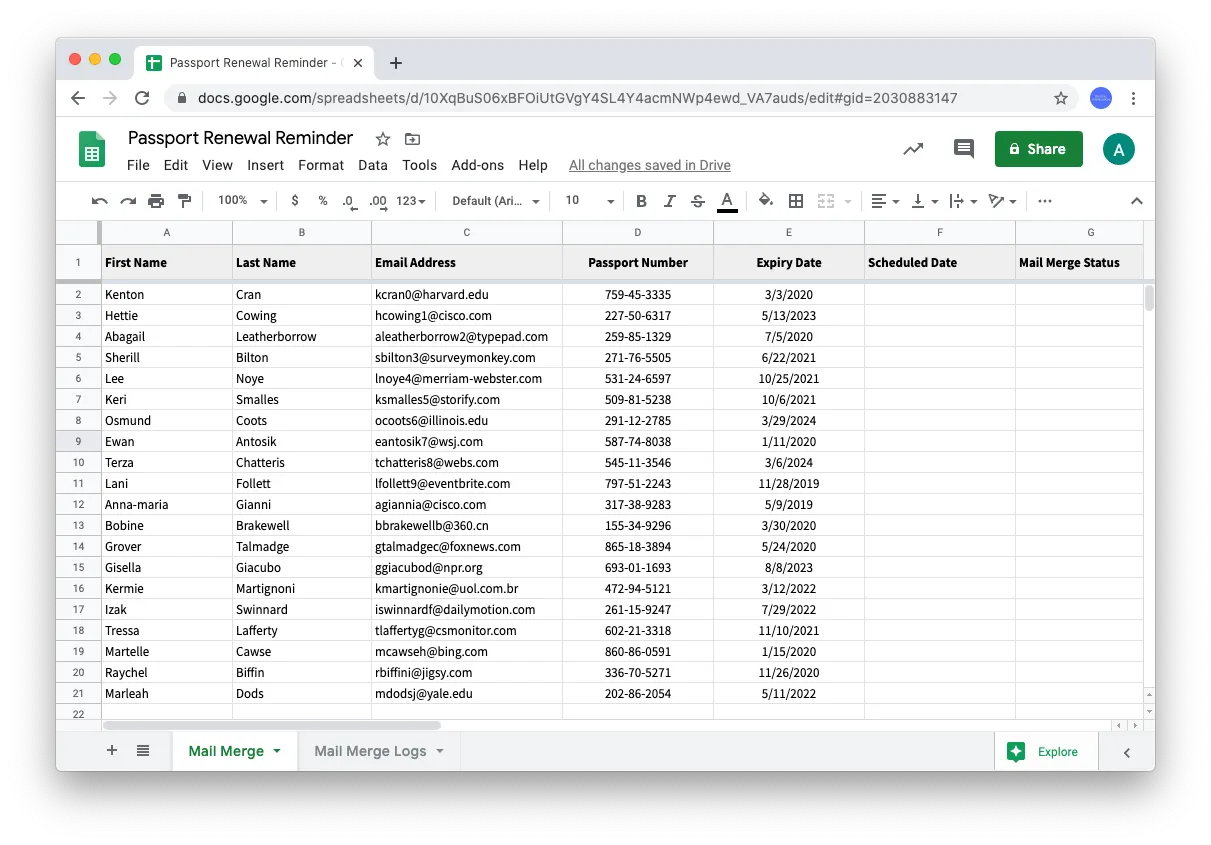This screenshot has width=1211, height=845.
Task: Select the paint format roller
Action: click(x=184, y=201)
